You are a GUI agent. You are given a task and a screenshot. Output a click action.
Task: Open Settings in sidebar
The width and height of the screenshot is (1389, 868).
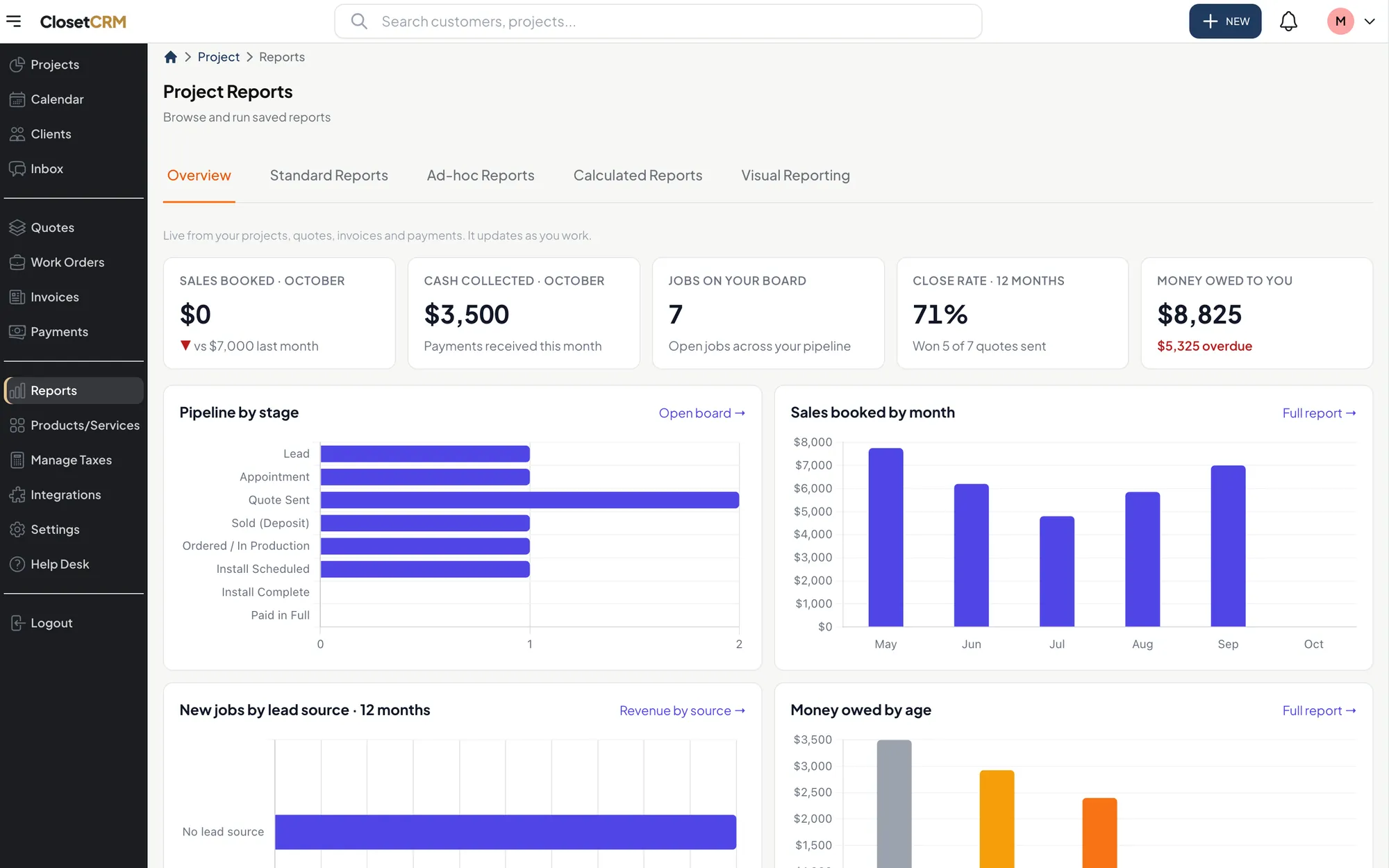pyautogui.click(x=74, y=530)
